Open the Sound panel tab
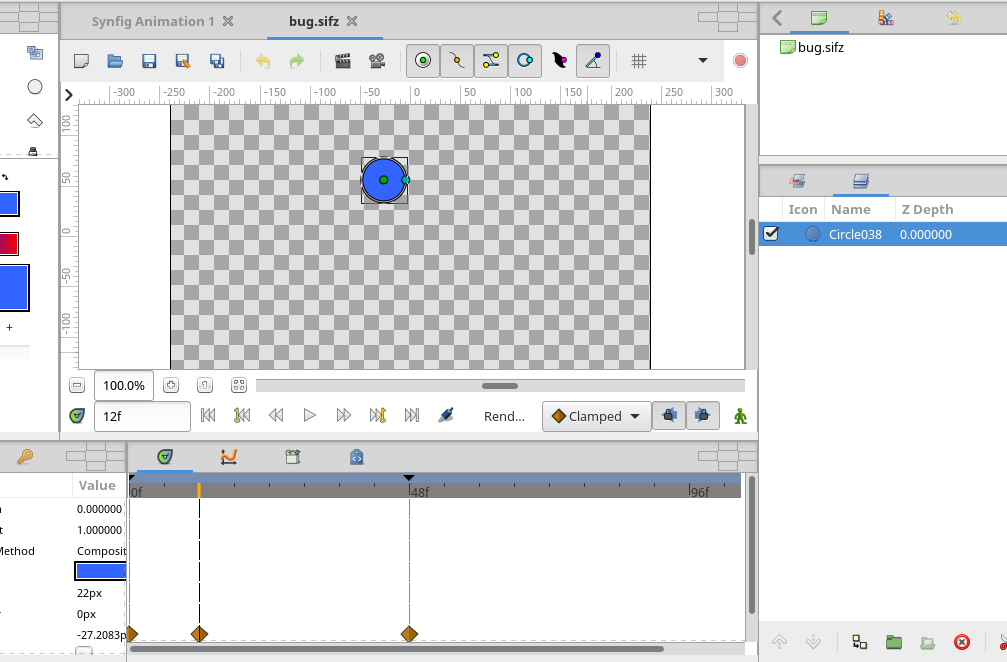This screenshot has width=1007, height=662. 293,457
